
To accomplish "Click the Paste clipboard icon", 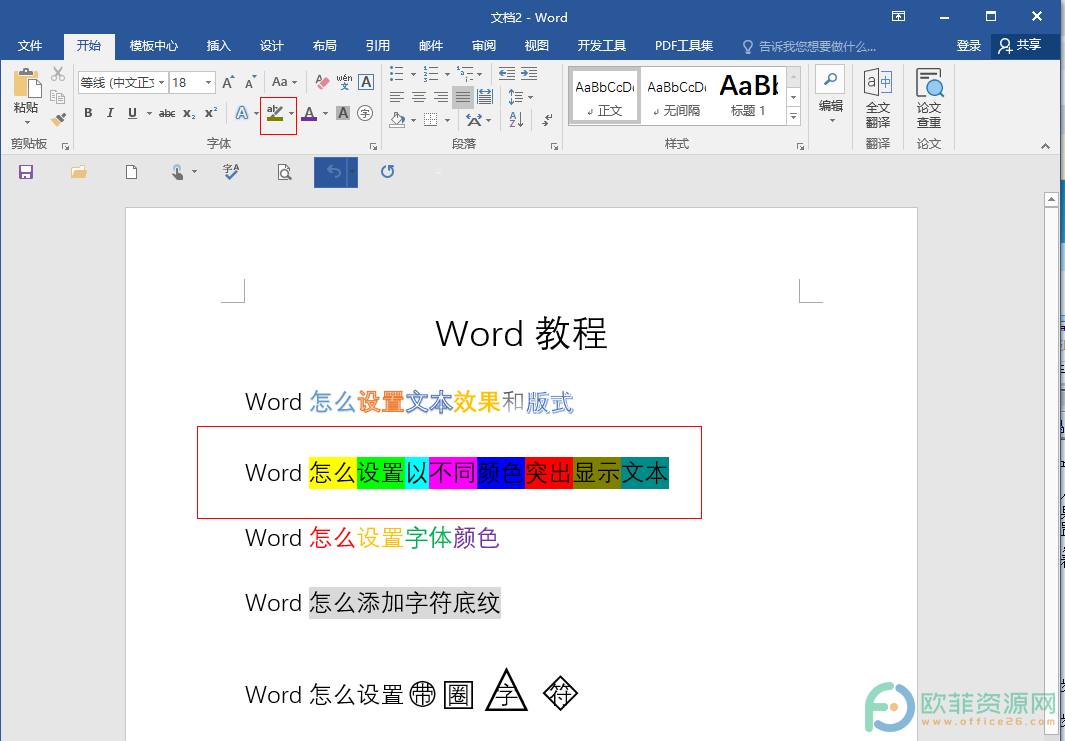I will (26, 82).
